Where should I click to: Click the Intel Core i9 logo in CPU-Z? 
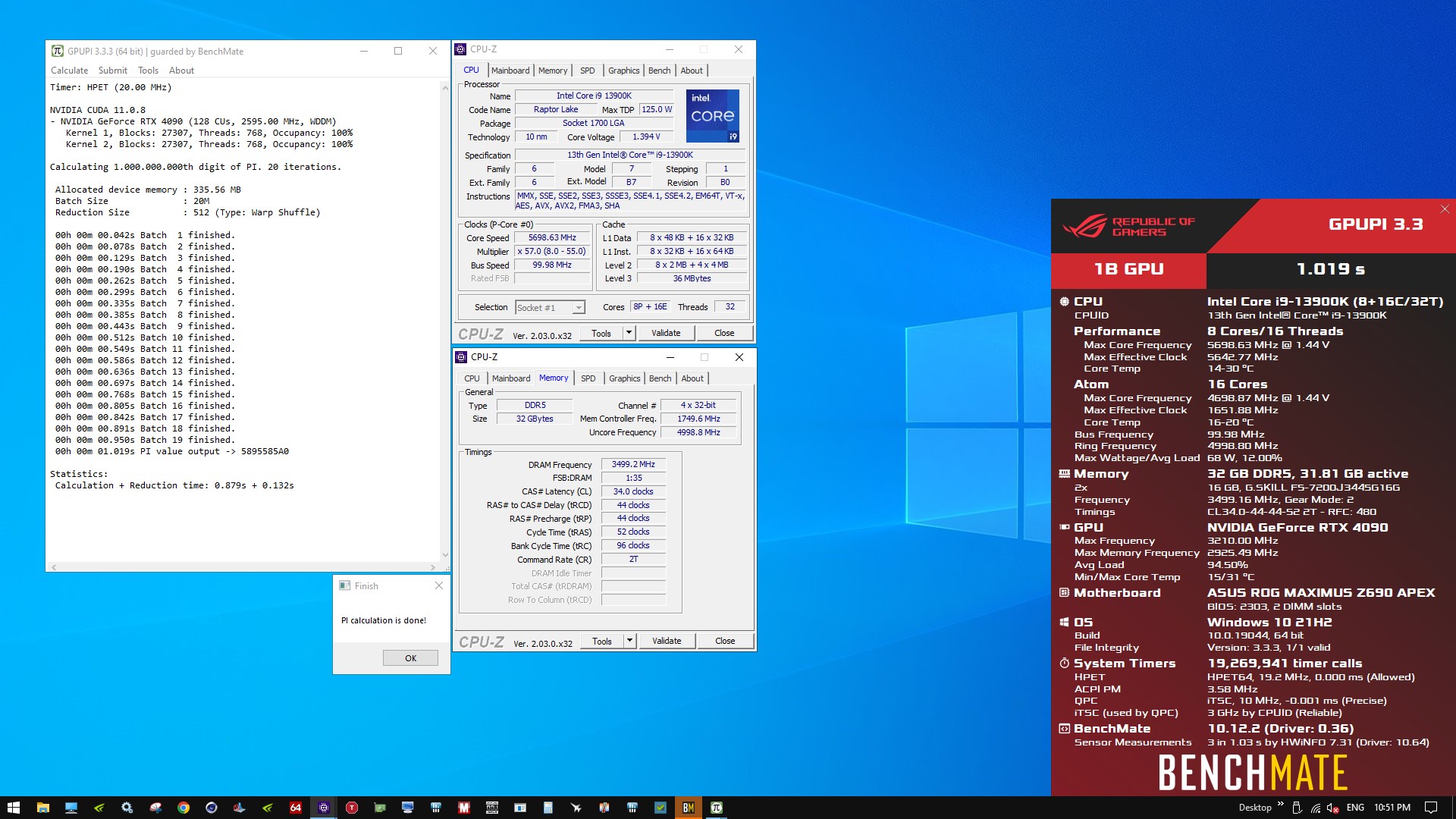pos(713,116)
